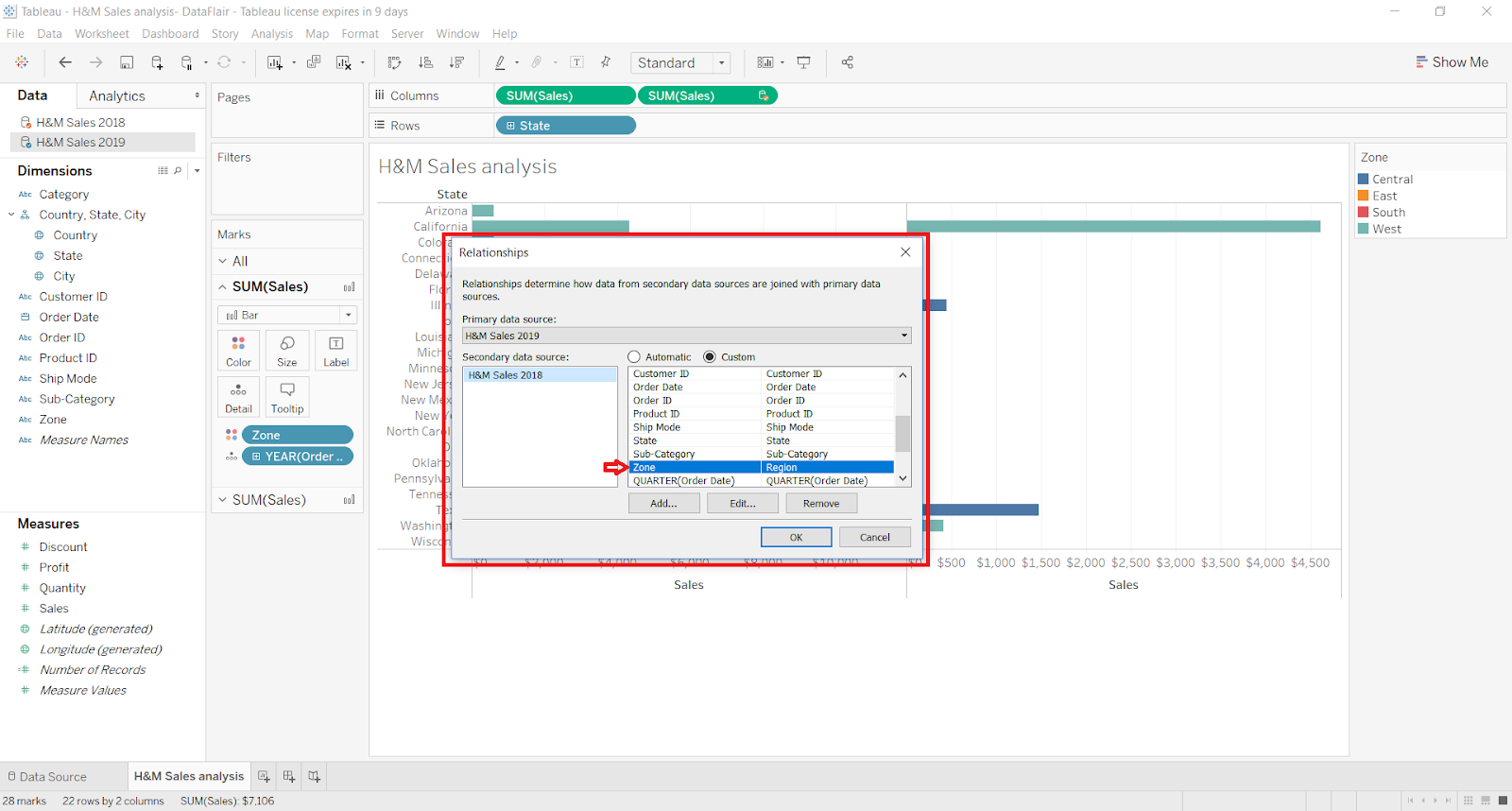Click the show/hide cards toolbar icon
Image resolution: width=1512 pixels, height=811 pixels.
tap(765, 62)
